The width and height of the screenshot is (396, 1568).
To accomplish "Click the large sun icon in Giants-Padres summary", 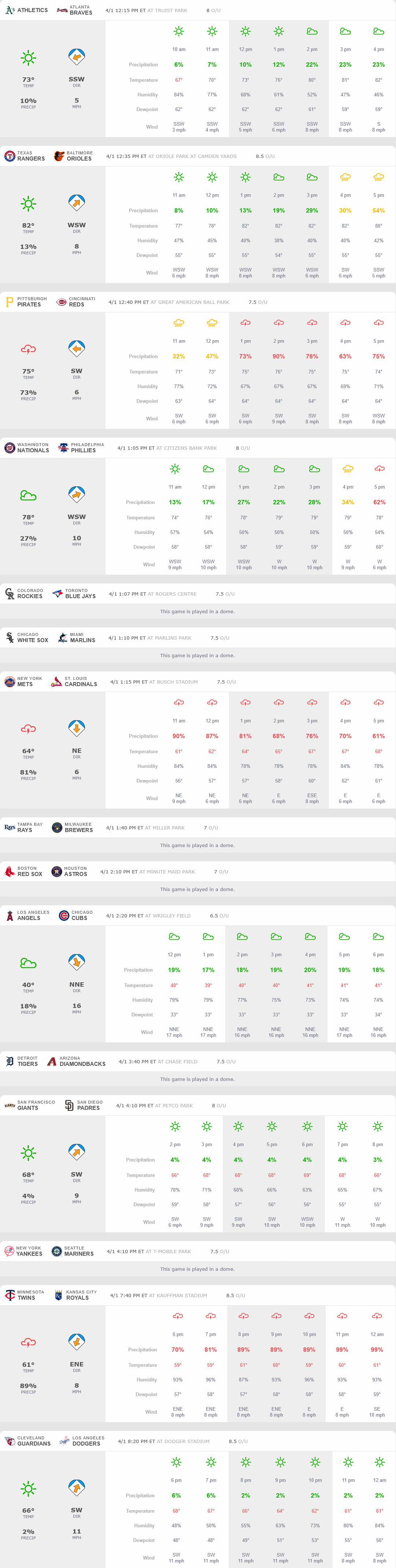I will 28,1153.
